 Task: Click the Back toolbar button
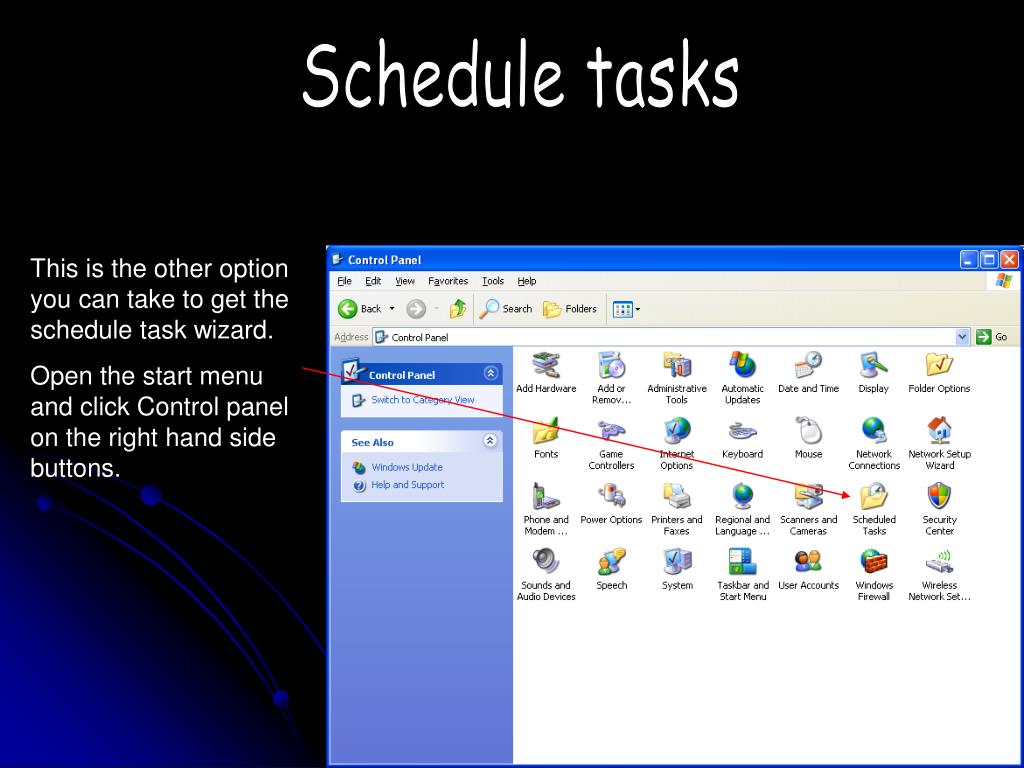click(359, 309)
